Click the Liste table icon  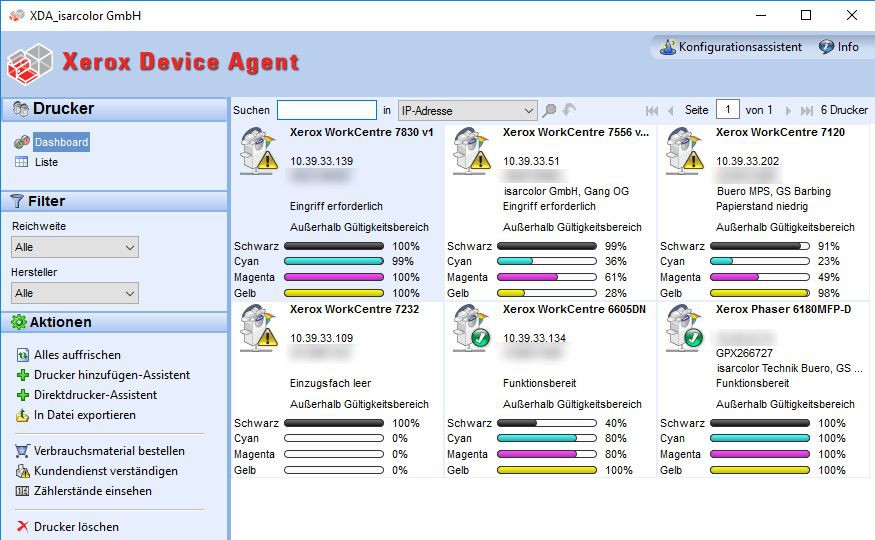(22, 162)
